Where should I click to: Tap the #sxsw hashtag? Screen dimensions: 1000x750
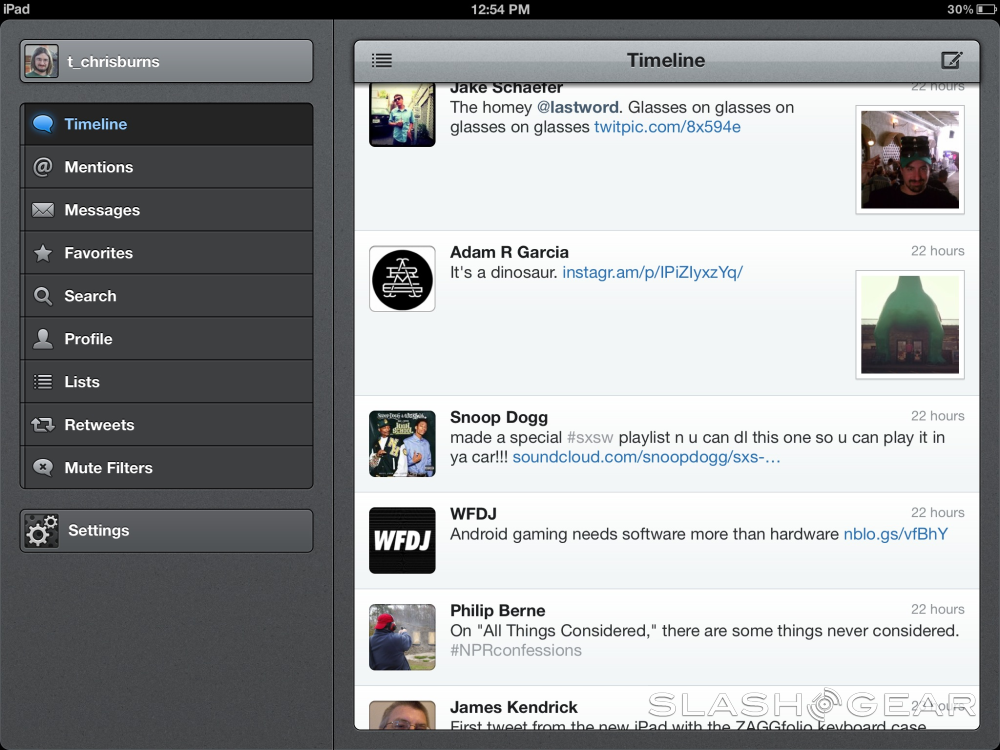coord(590,437)
